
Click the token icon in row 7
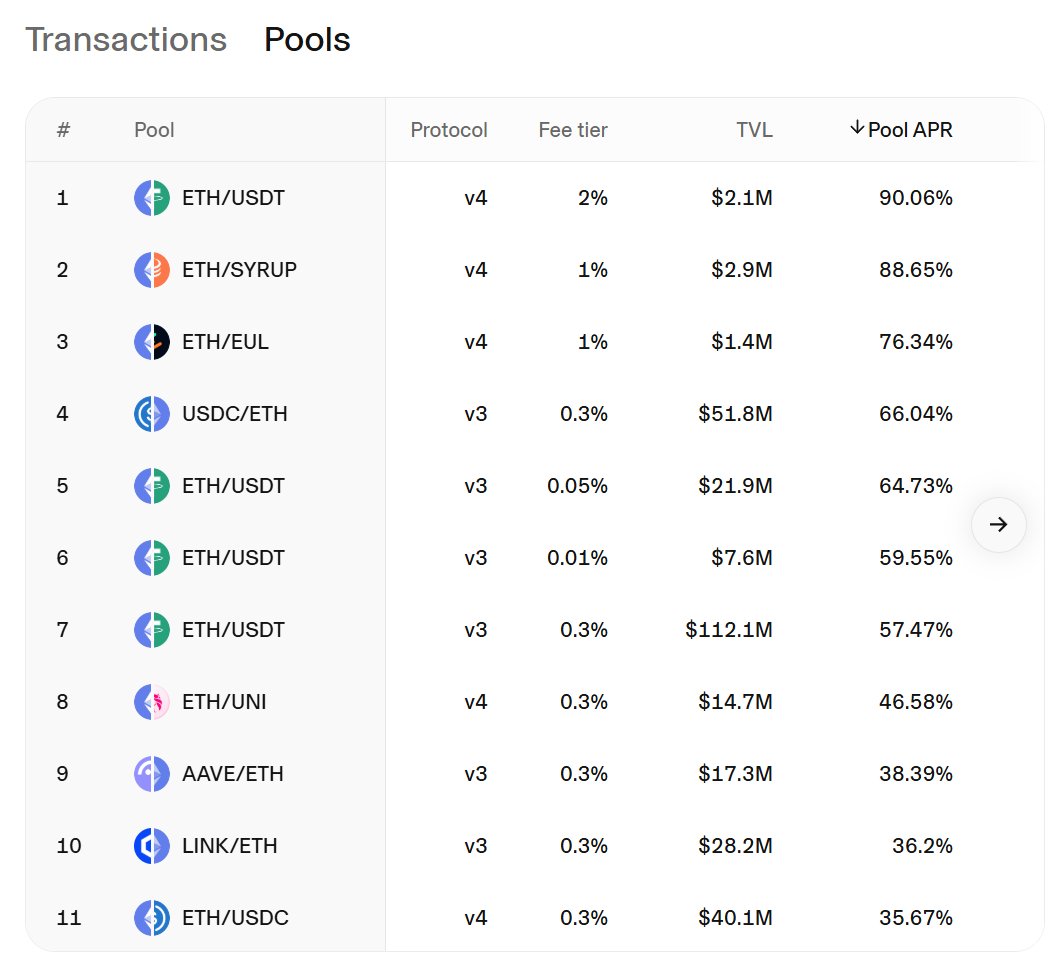point(152,629)
